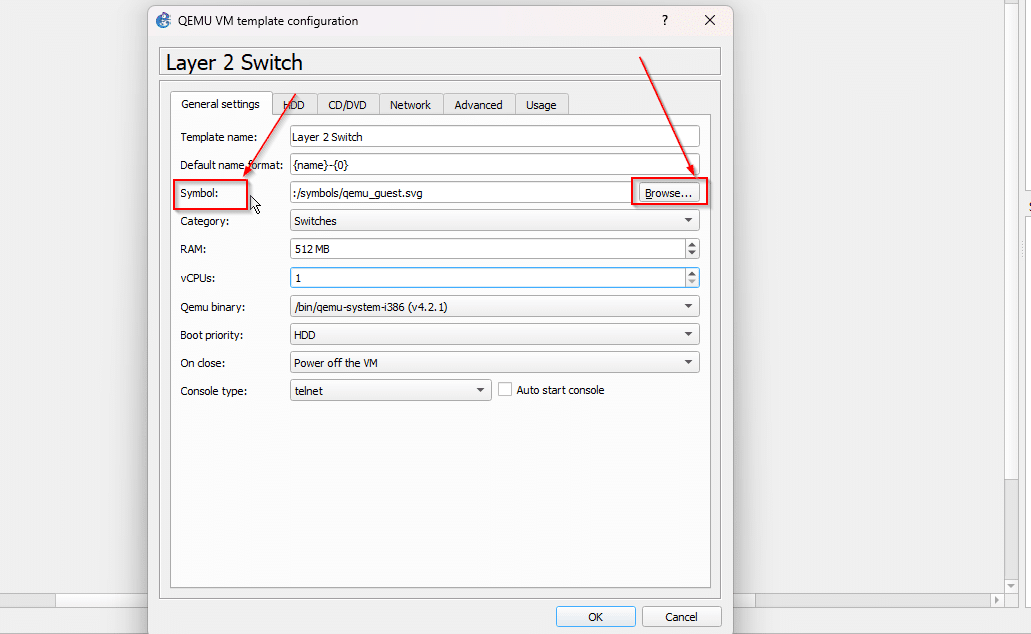
Task: Increase RAM using the up spinner arrow
Action: pyautogui.click(x=691, y=244)
